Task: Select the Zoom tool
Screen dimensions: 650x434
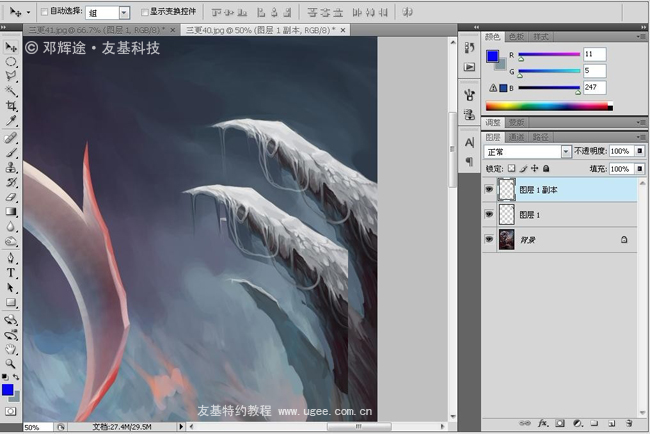Action: 11,364
